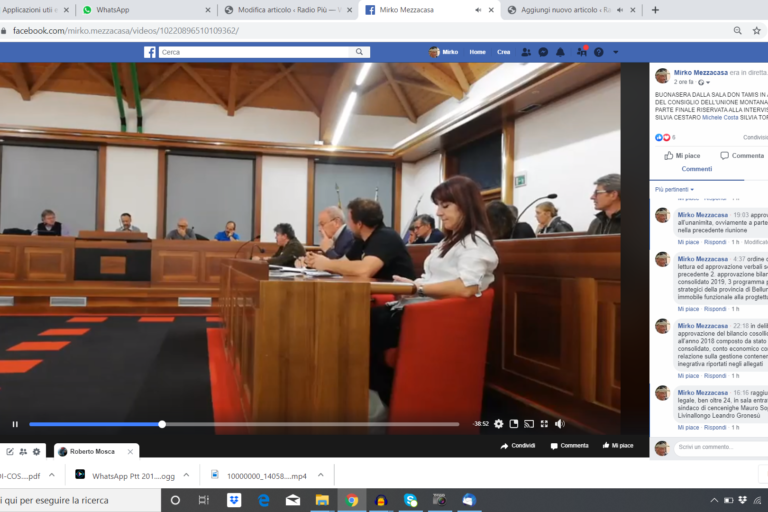Image resolution: width=768 pixels, height=512 pixels.
Task: Click the Facebook help question mark
Action: (x=599, y=52)
